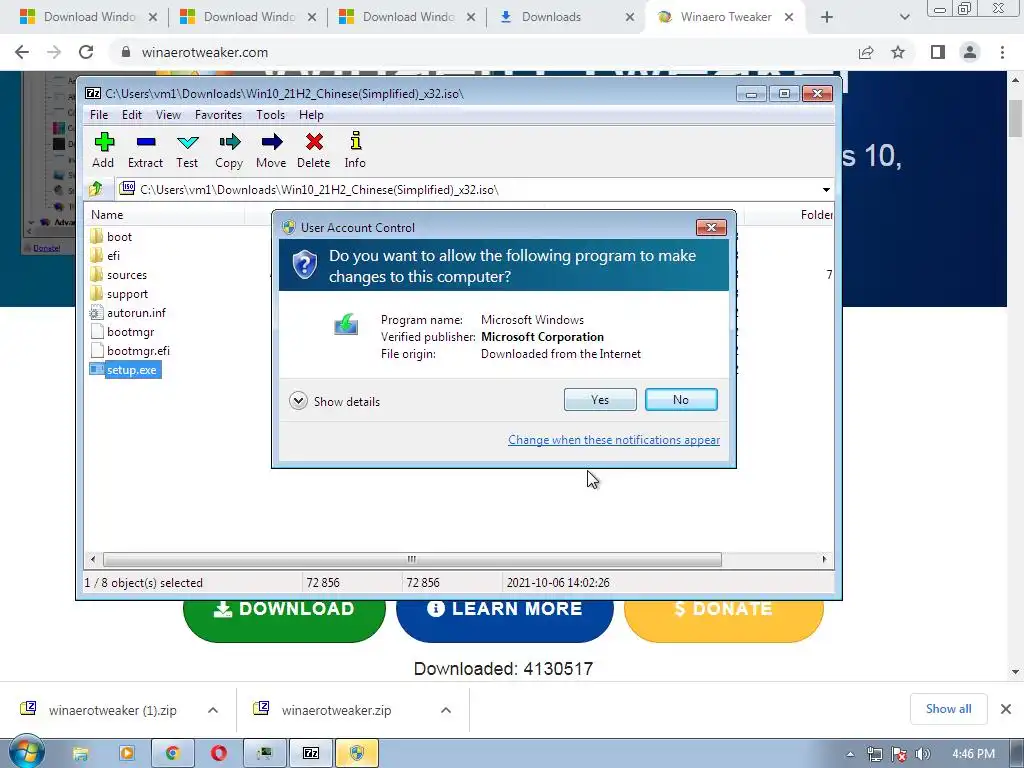Click the Move toolbar icon
Screen dimensions: 1024x768
pyautogui.click(x=271, y=151)
